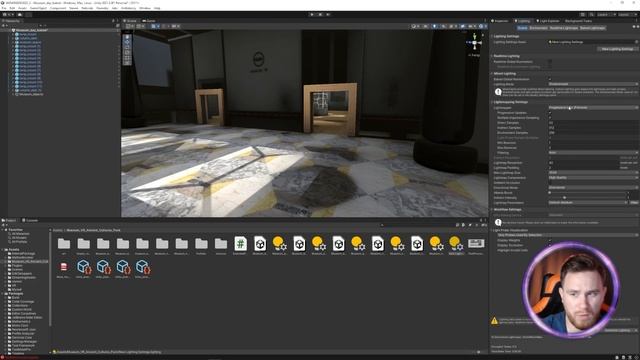Open the File menu

pos(4,8)
